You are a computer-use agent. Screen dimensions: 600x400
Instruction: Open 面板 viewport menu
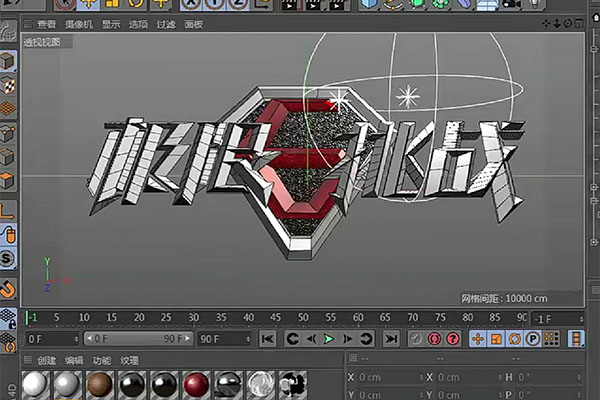[x=193, y=24]
